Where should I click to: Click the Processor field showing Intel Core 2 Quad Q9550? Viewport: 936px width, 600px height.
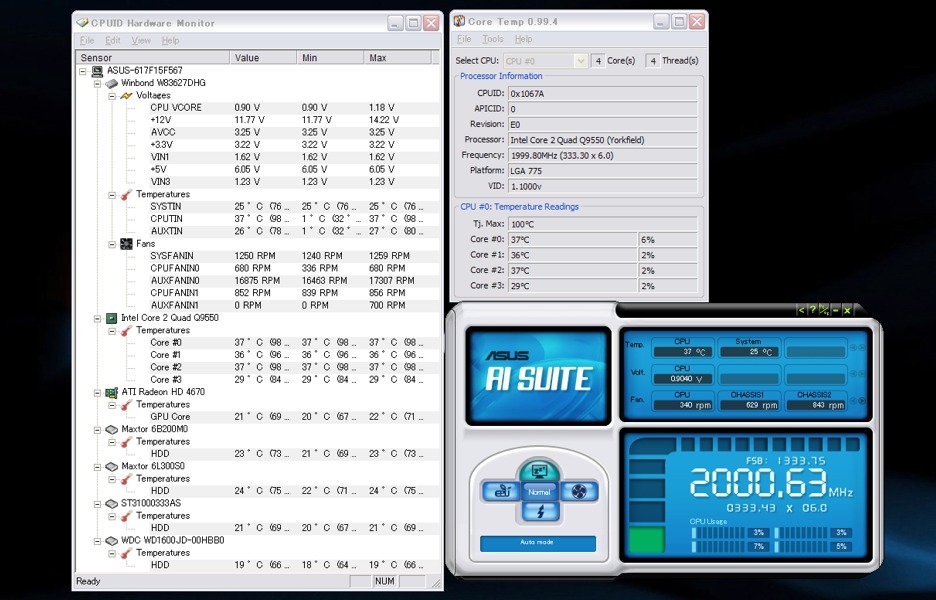[x=602, y=140]
